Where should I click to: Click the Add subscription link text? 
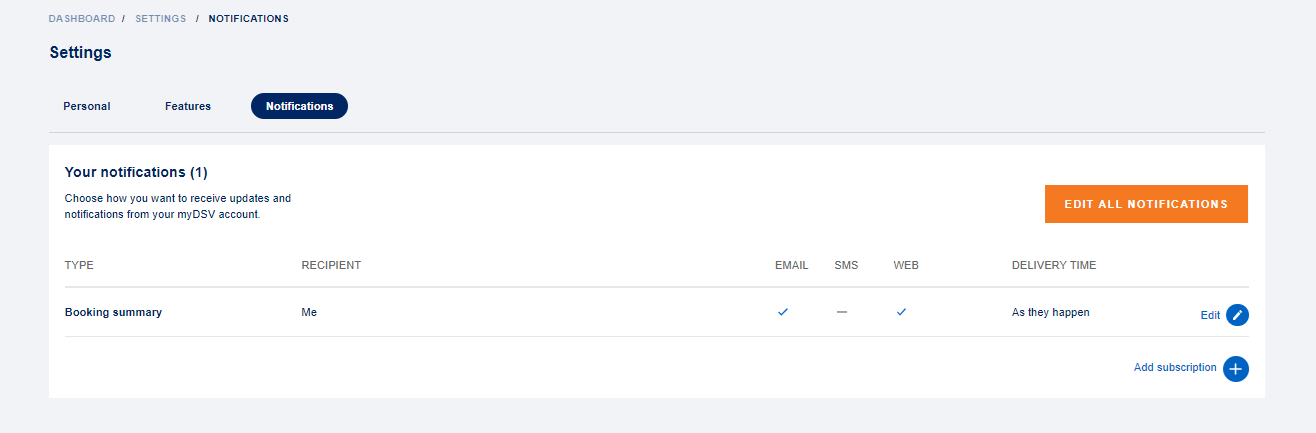pos(1175,368)
